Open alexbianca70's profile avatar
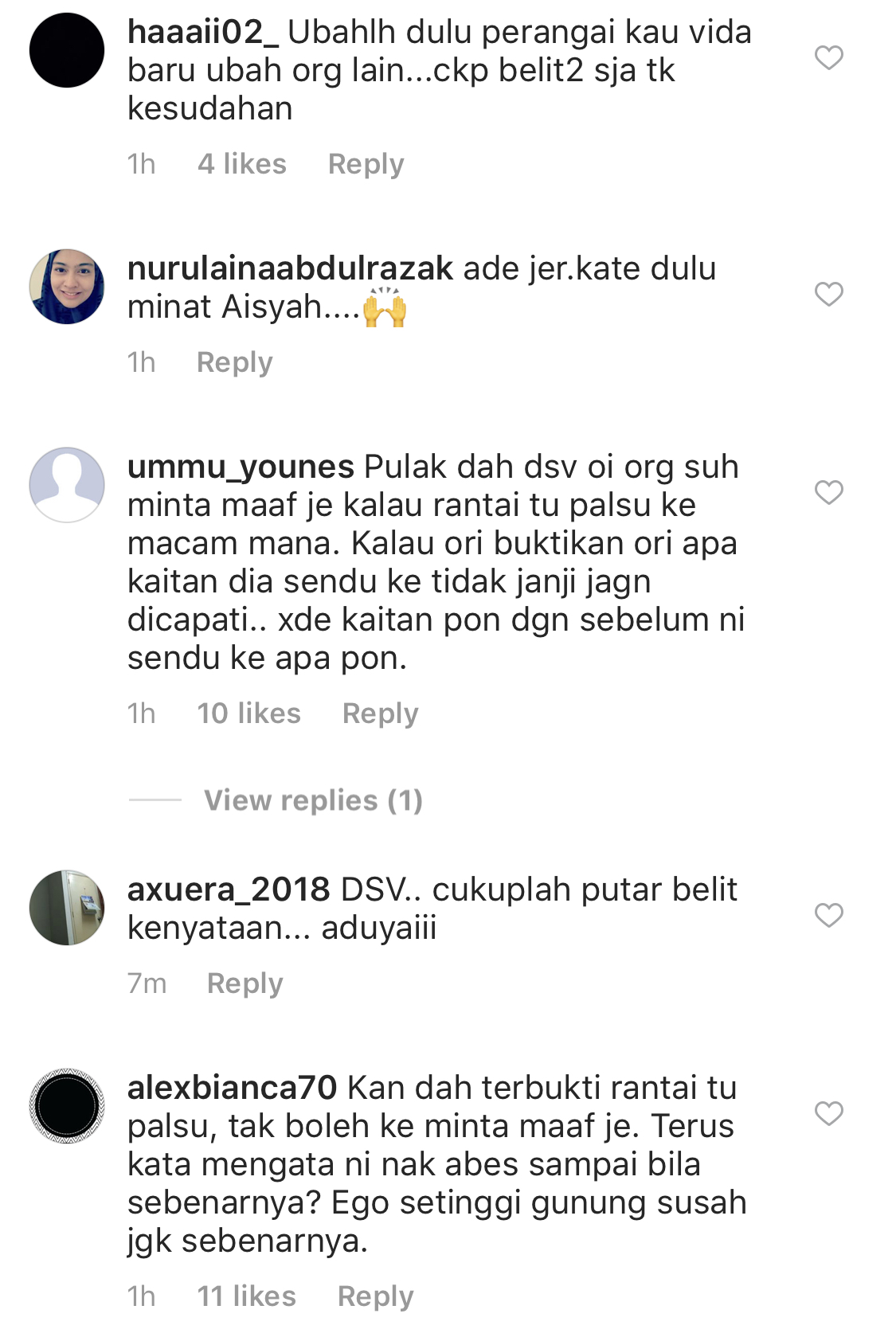 click(67, 1106)
